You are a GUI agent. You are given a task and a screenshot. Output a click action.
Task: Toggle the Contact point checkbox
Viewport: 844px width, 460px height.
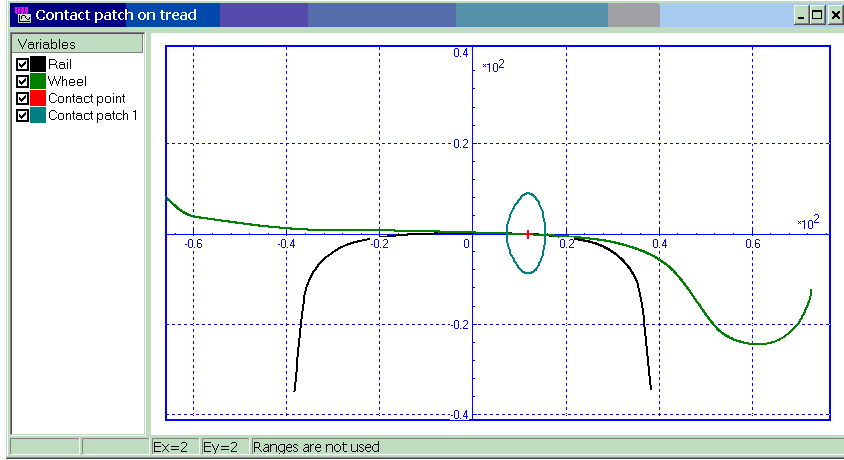tap(22, 98)
